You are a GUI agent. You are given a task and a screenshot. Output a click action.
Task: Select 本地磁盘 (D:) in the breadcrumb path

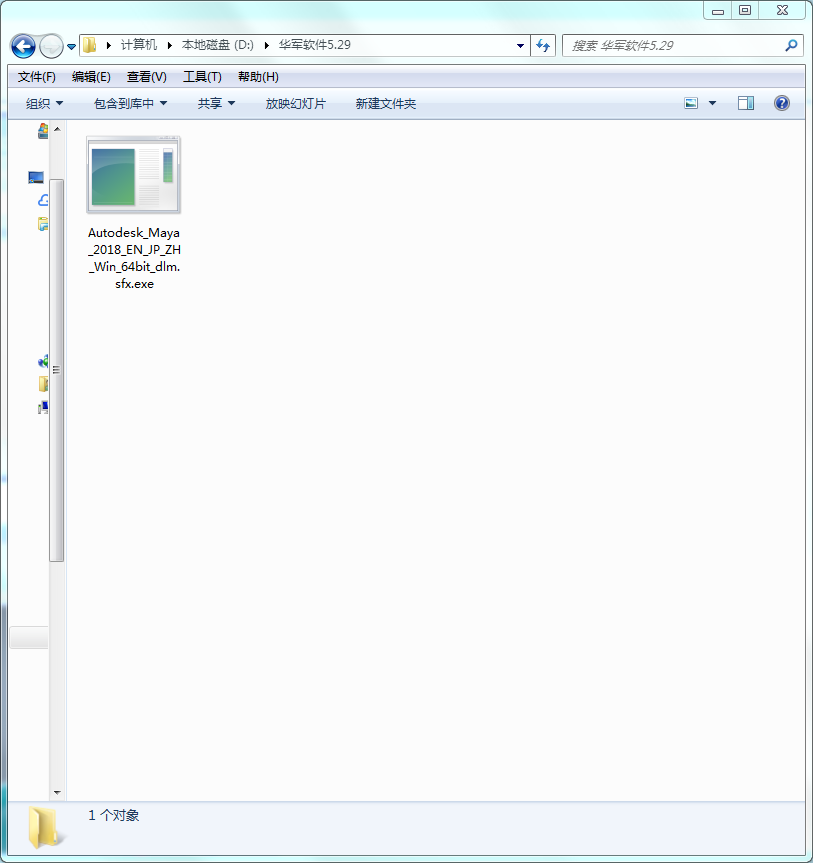(x=217, y=45)
